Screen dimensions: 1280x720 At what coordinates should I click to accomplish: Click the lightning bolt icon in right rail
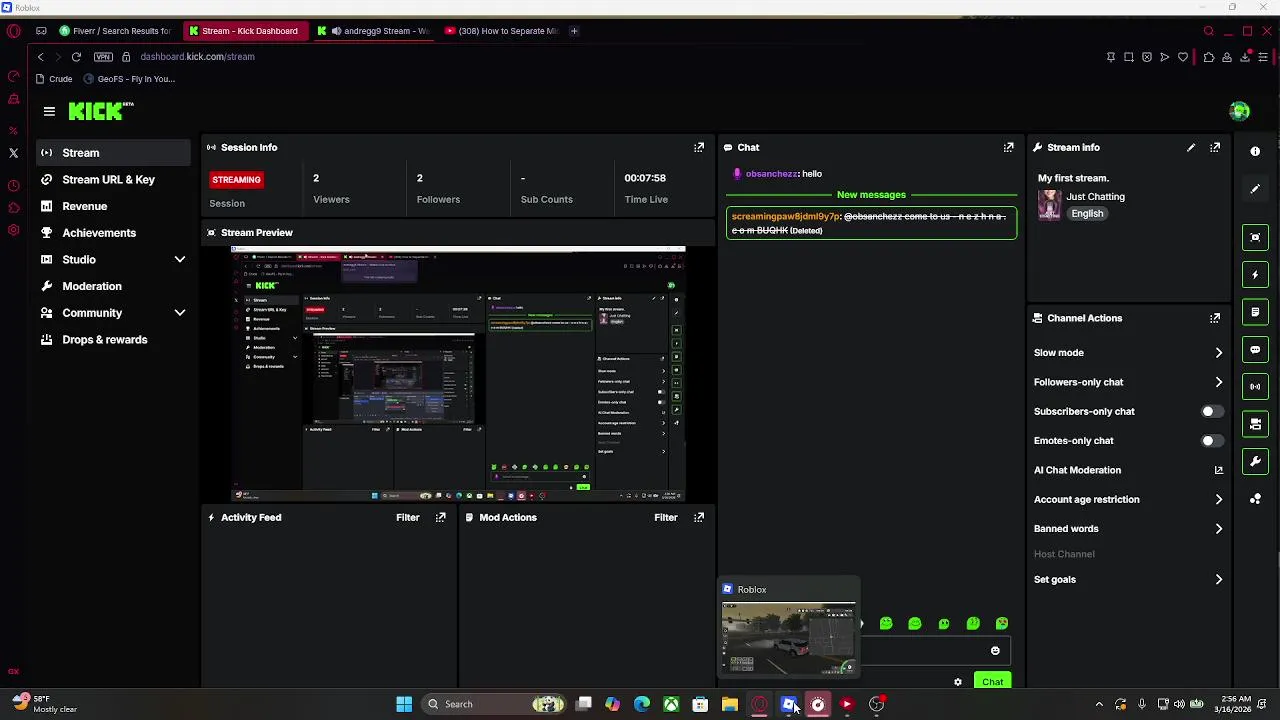1255,275
